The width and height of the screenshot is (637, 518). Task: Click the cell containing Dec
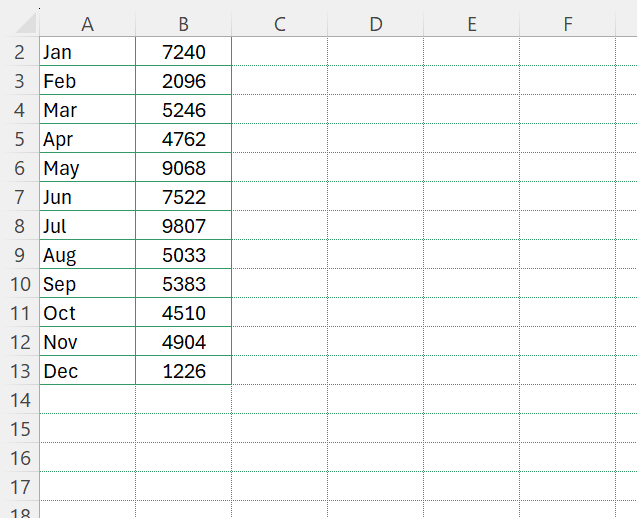(88, 371)
